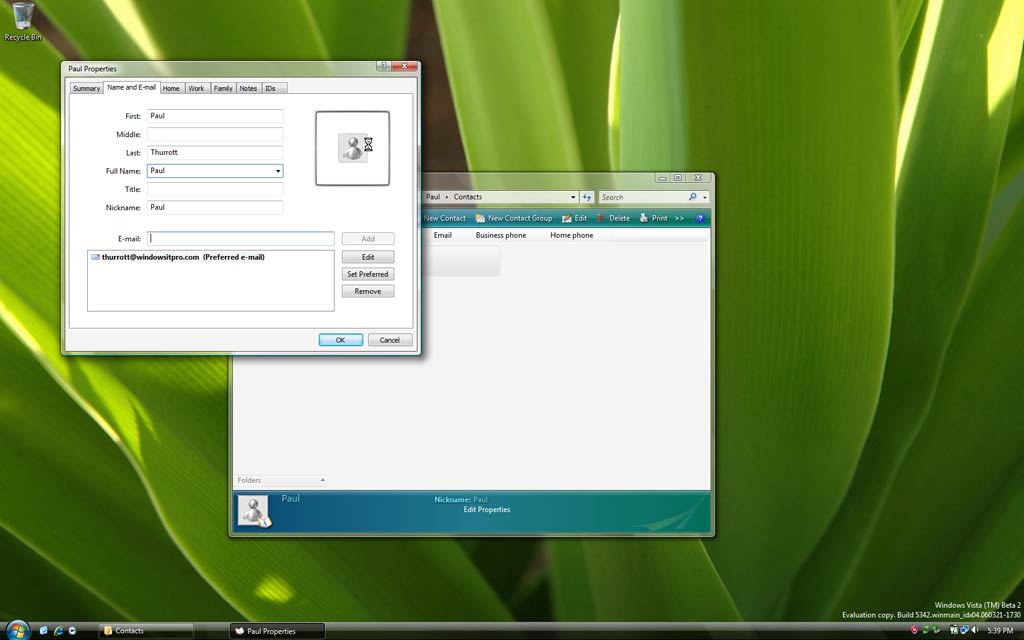Click the Delete toolbar button
Screen dimensions: 1024x640
point(613,218)
